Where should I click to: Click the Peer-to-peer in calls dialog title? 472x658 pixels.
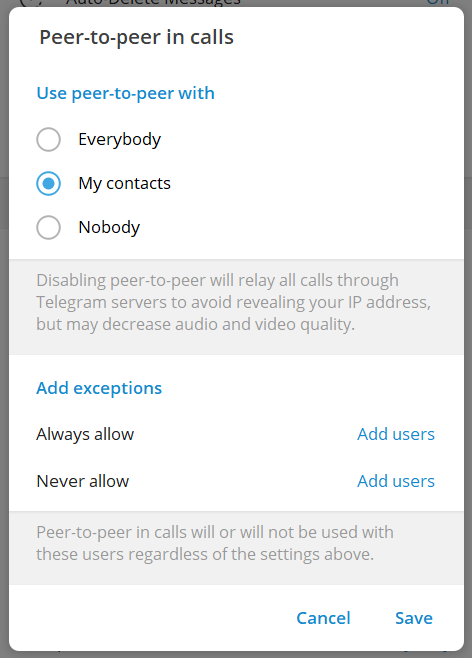[x=136, y=37]
